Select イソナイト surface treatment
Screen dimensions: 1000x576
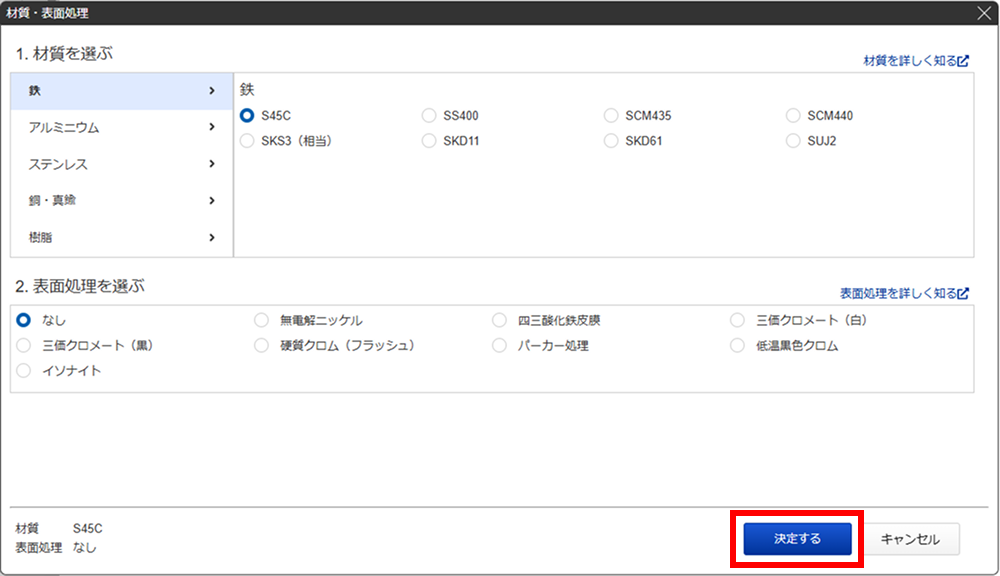pos(24,371)
